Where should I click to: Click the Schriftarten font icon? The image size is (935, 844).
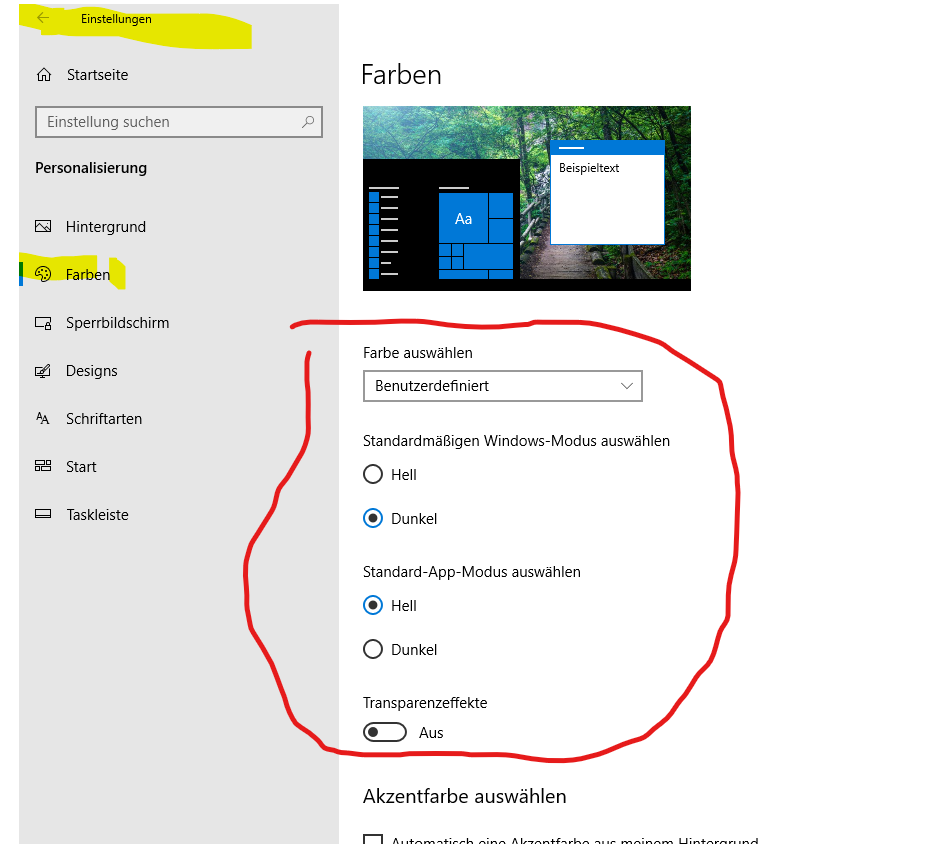click(x=43, y=418)
